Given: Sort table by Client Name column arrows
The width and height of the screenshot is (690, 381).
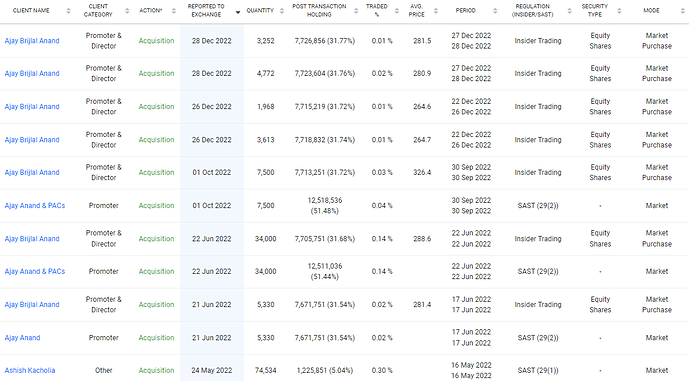Looking at the screenshot, I should 68,11.
